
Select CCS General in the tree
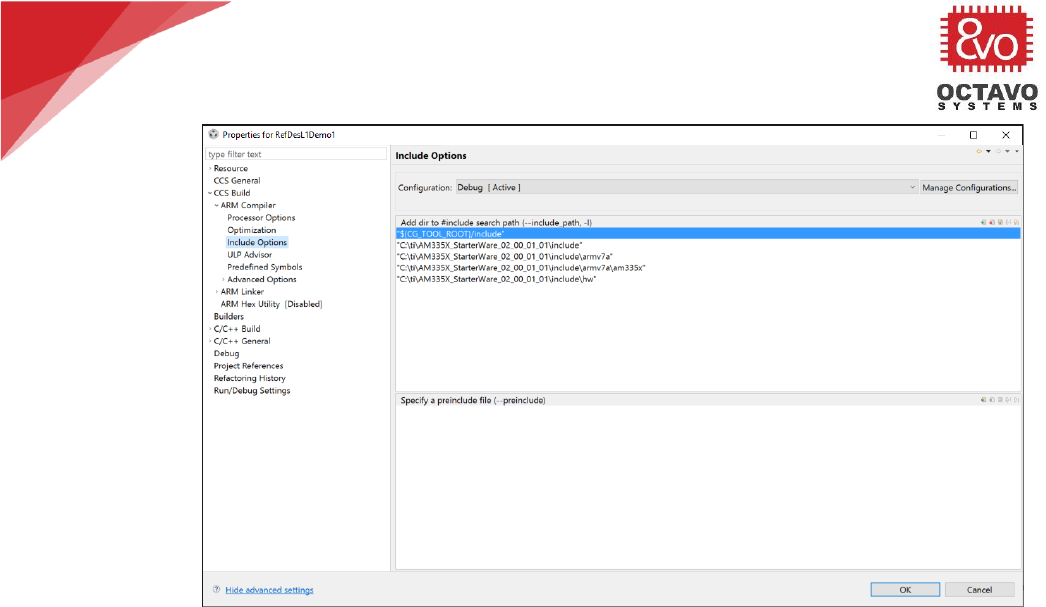tap(237, 181)
